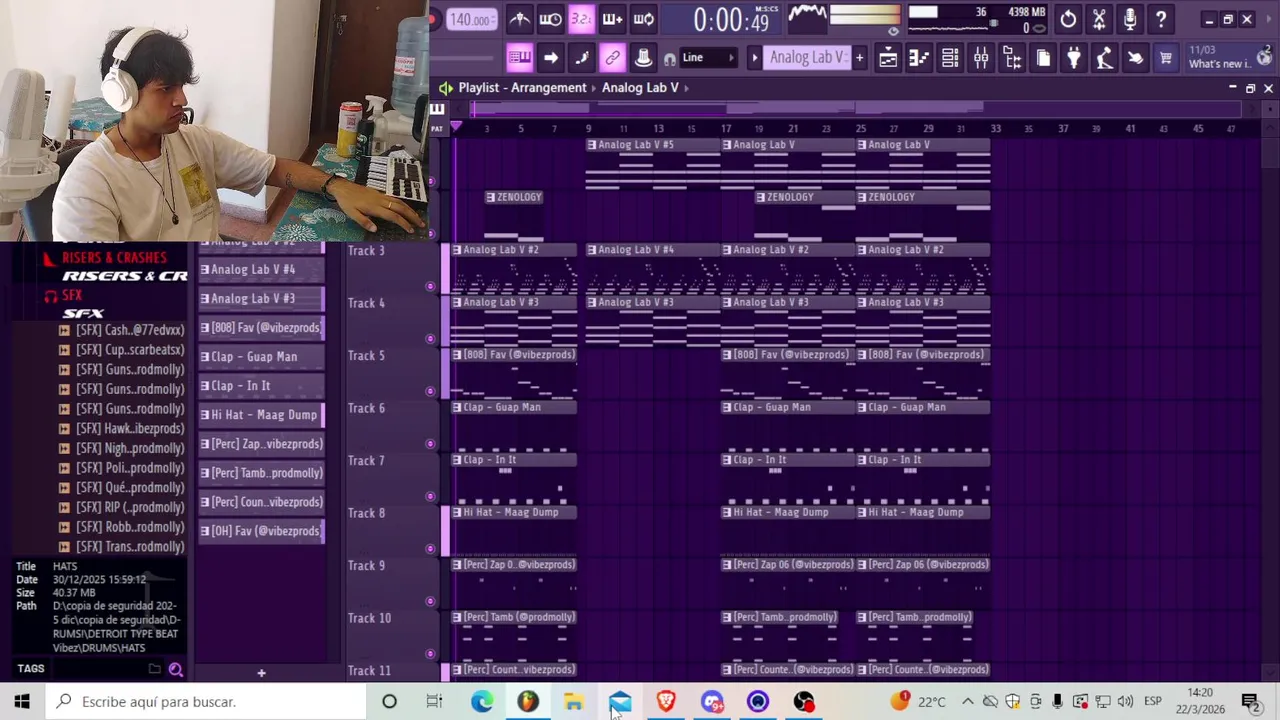Add pattern via plus below picker

(x=261, y=673)
